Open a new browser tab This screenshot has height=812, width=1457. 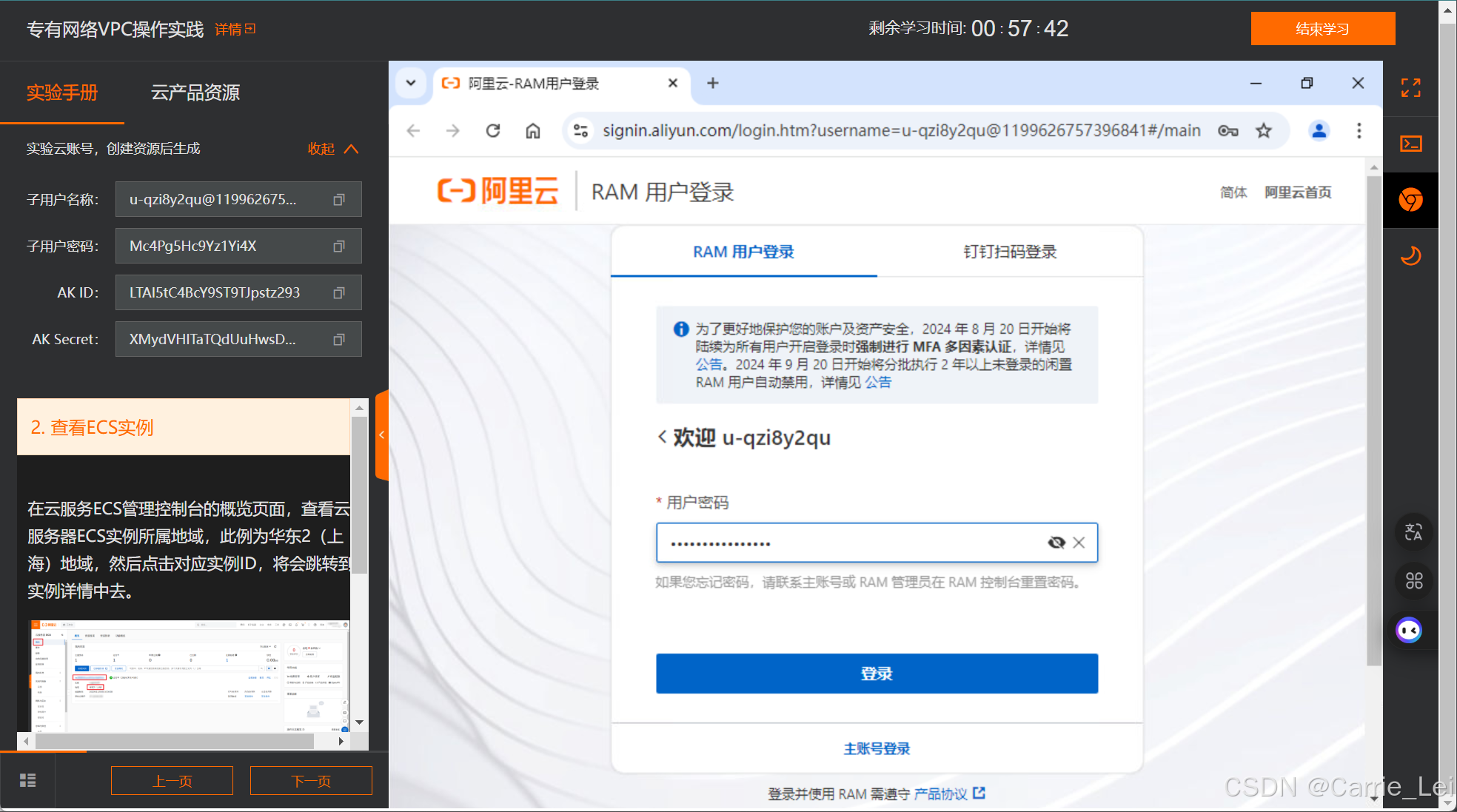(713, 83)
